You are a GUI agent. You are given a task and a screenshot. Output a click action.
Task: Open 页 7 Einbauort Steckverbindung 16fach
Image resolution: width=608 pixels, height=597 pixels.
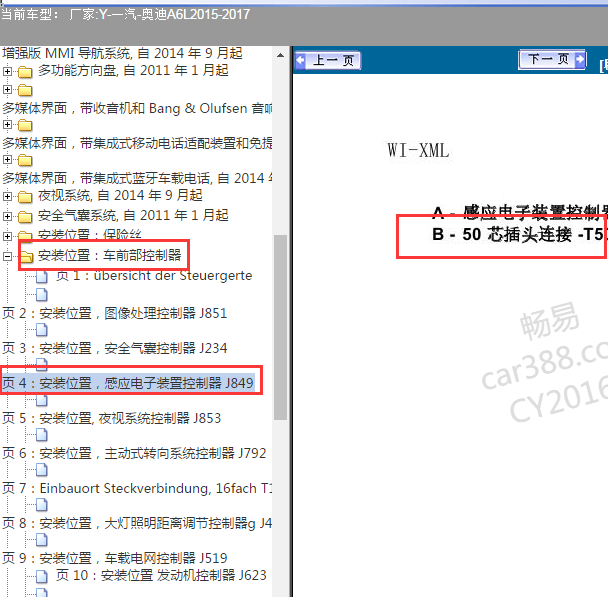point(137,488)
